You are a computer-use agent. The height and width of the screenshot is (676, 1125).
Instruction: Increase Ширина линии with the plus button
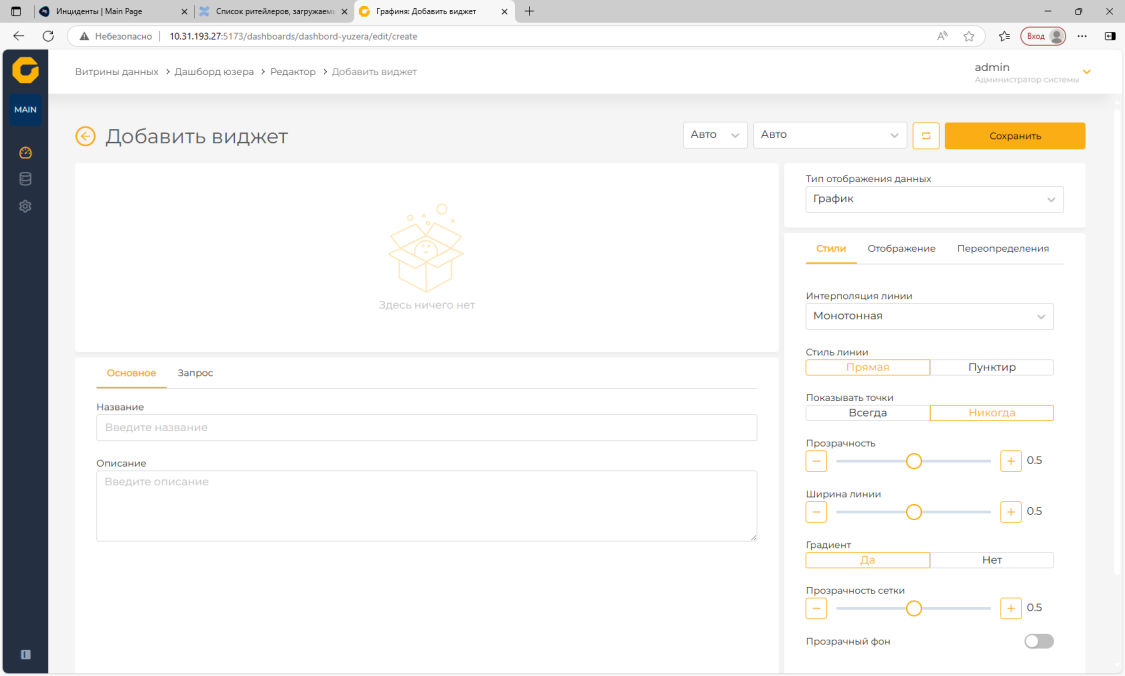point(1010,512)
